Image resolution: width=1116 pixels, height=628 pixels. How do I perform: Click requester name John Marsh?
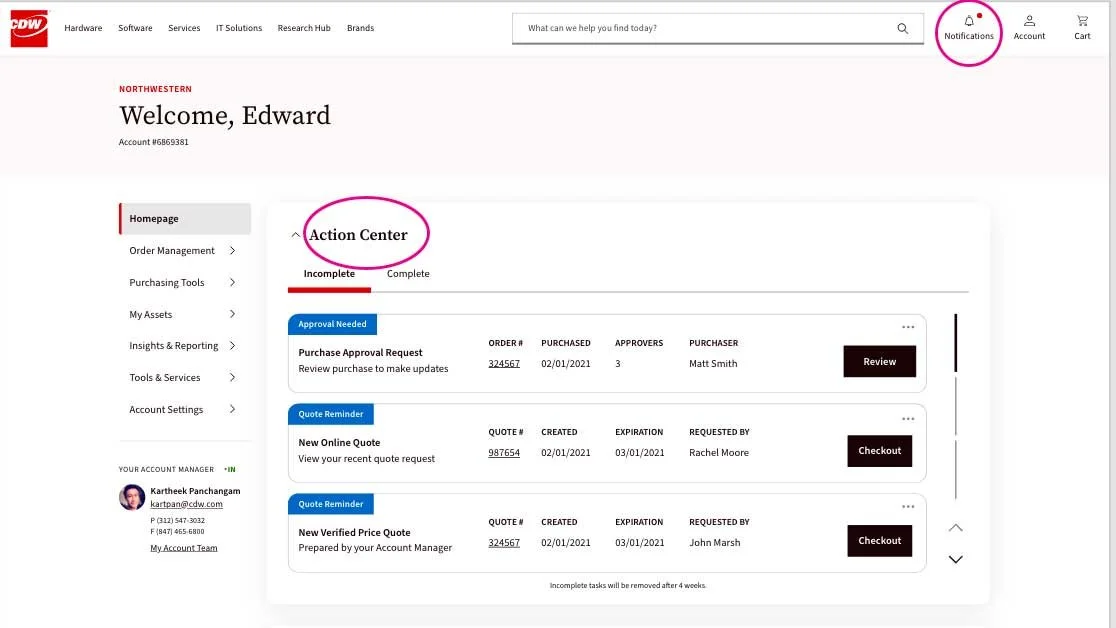point(715,543)
